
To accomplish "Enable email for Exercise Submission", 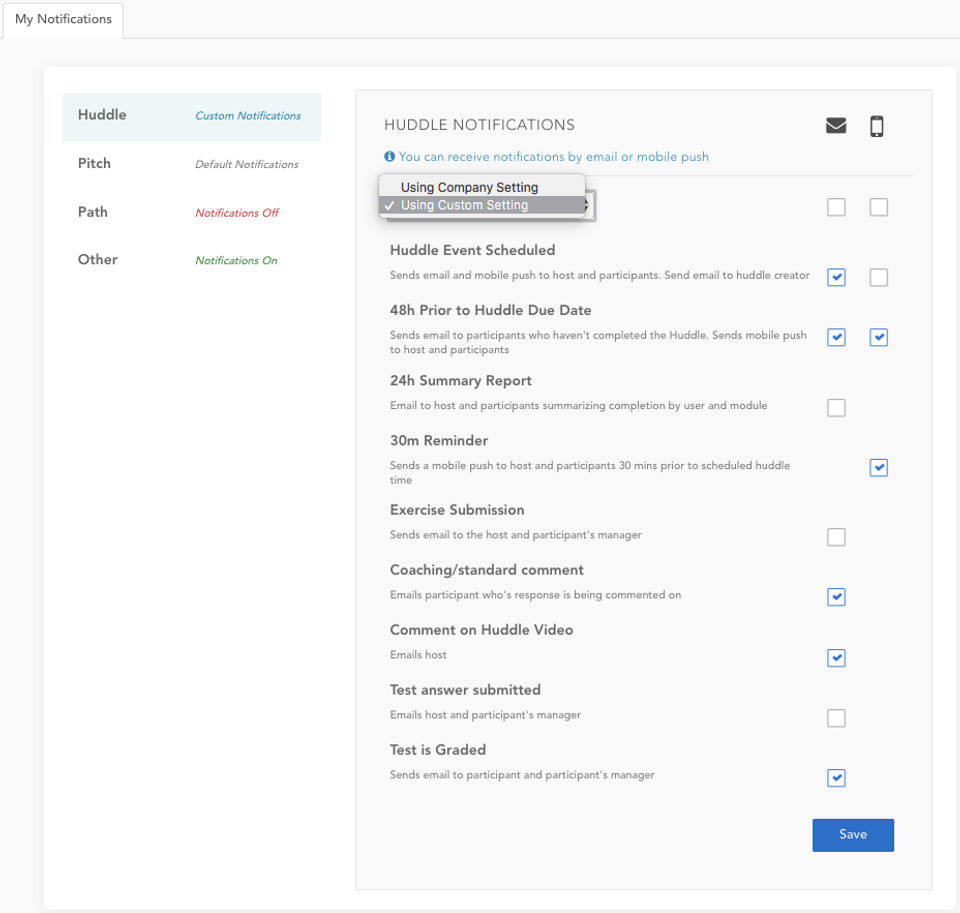I will click(837, 538).
